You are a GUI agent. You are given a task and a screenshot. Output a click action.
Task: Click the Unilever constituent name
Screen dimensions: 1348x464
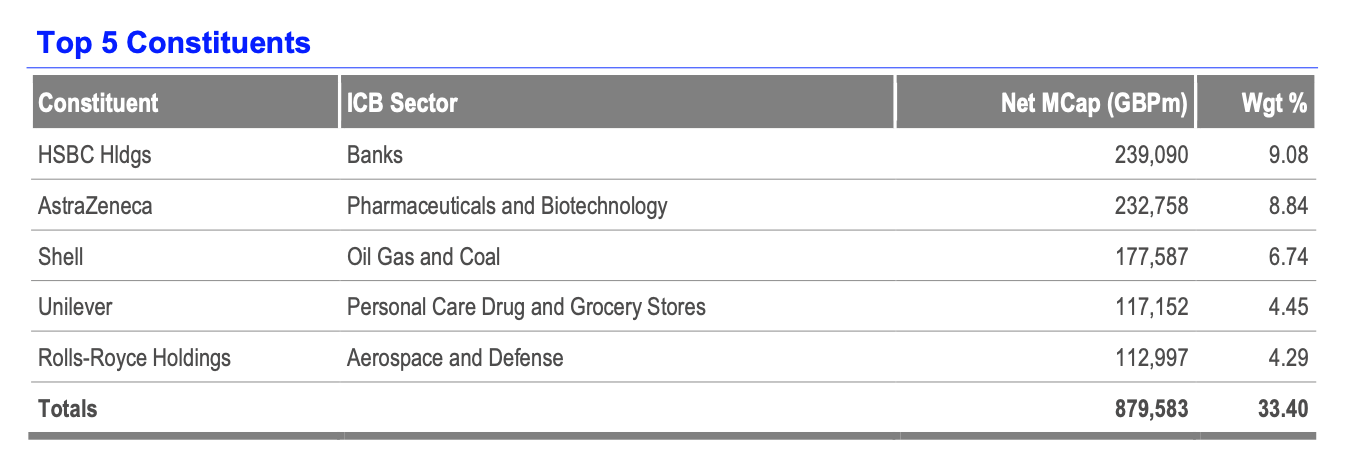tap(75, 307)
